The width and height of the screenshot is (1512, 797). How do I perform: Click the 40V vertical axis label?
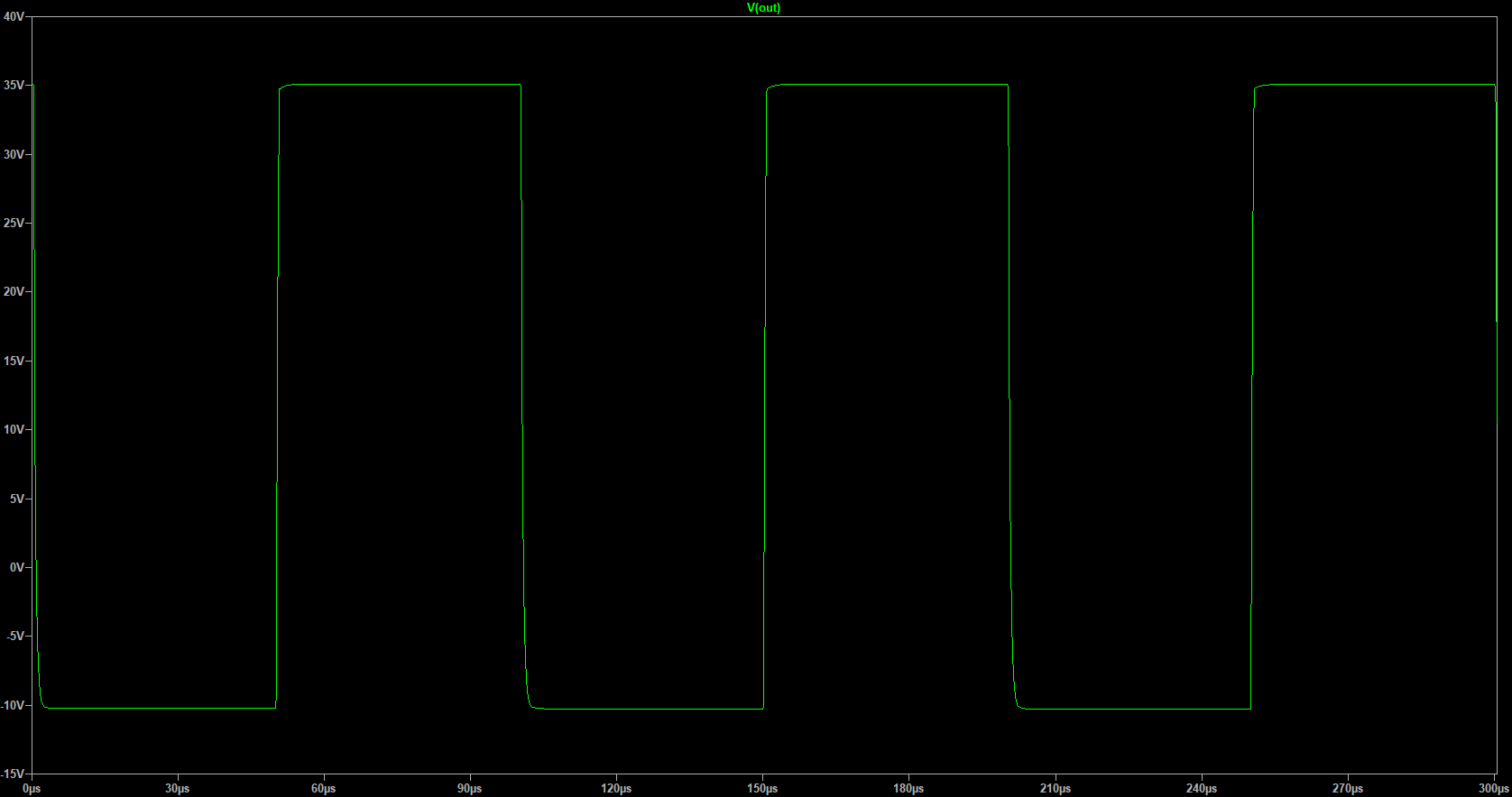pos(14,16)
